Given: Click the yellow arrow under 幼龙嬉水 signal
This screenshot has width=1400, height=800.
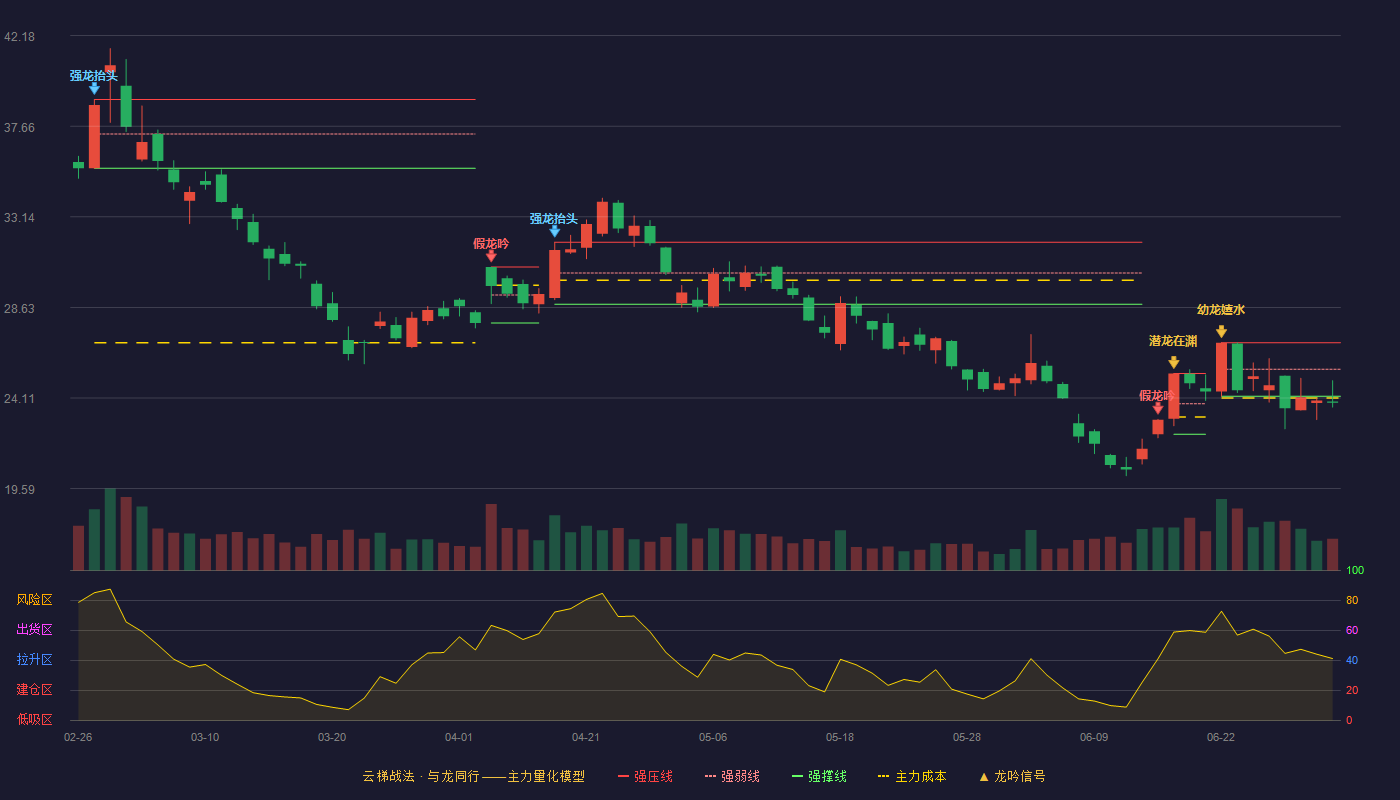Looking at the screenshot, I should point(1221,332).
